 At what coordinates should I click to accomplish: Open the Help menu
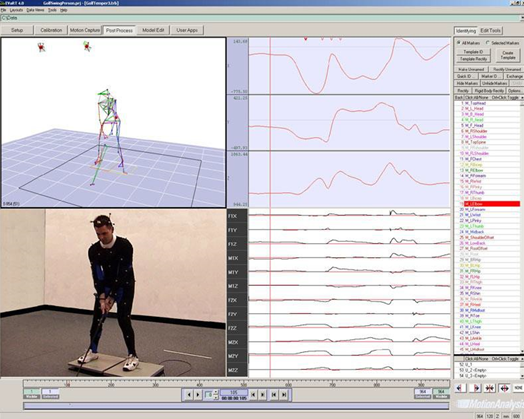pyautogui.click(x=63, y=10)
